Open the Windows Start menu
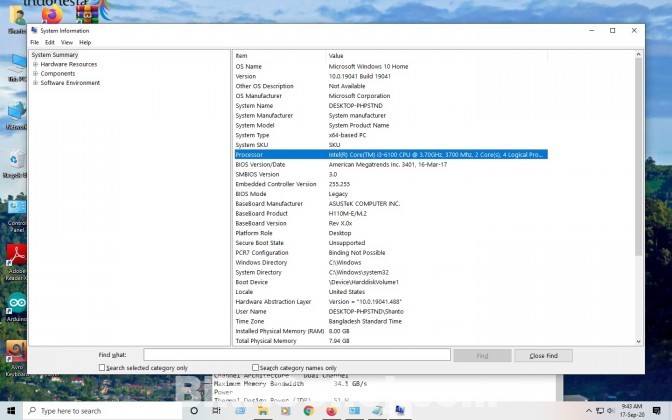Image resolution: width=672 pixels, height=420 pixels. pos(11,411)
